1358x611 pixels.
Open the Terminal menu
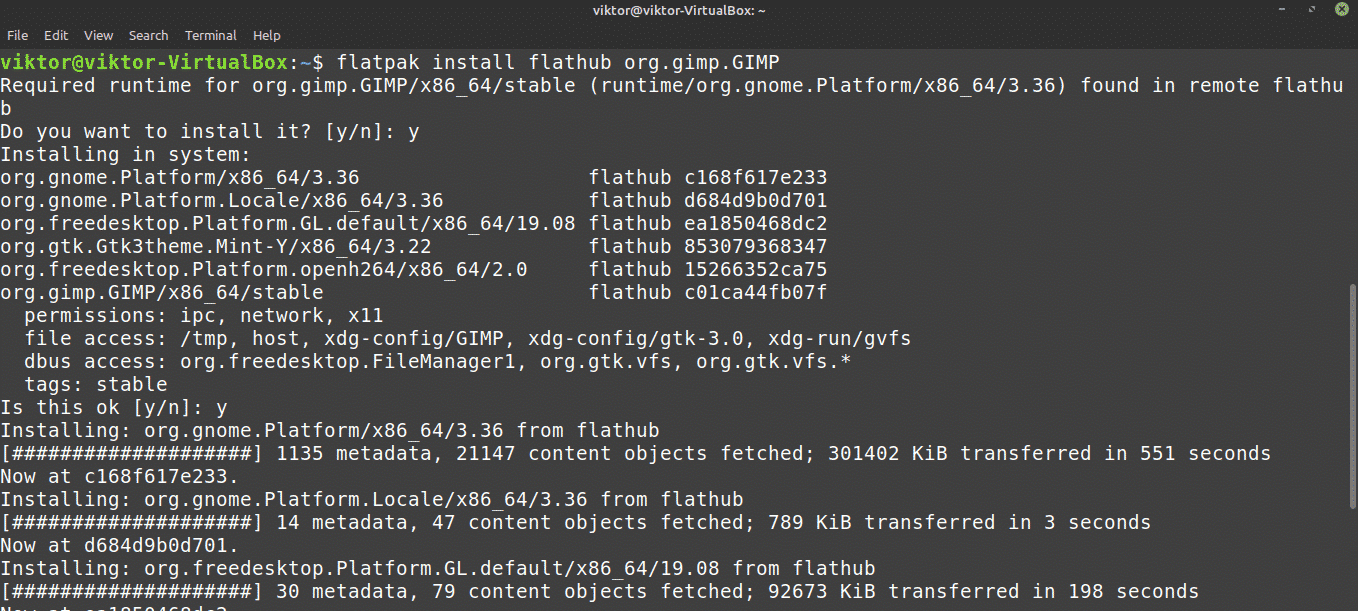tap(211, 35)
